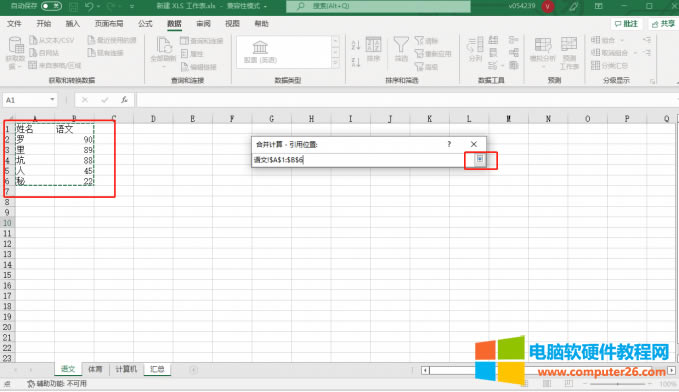Switch to Insert (插入) ribbon tab
679x392 pixels.
(x=72, y=23)
